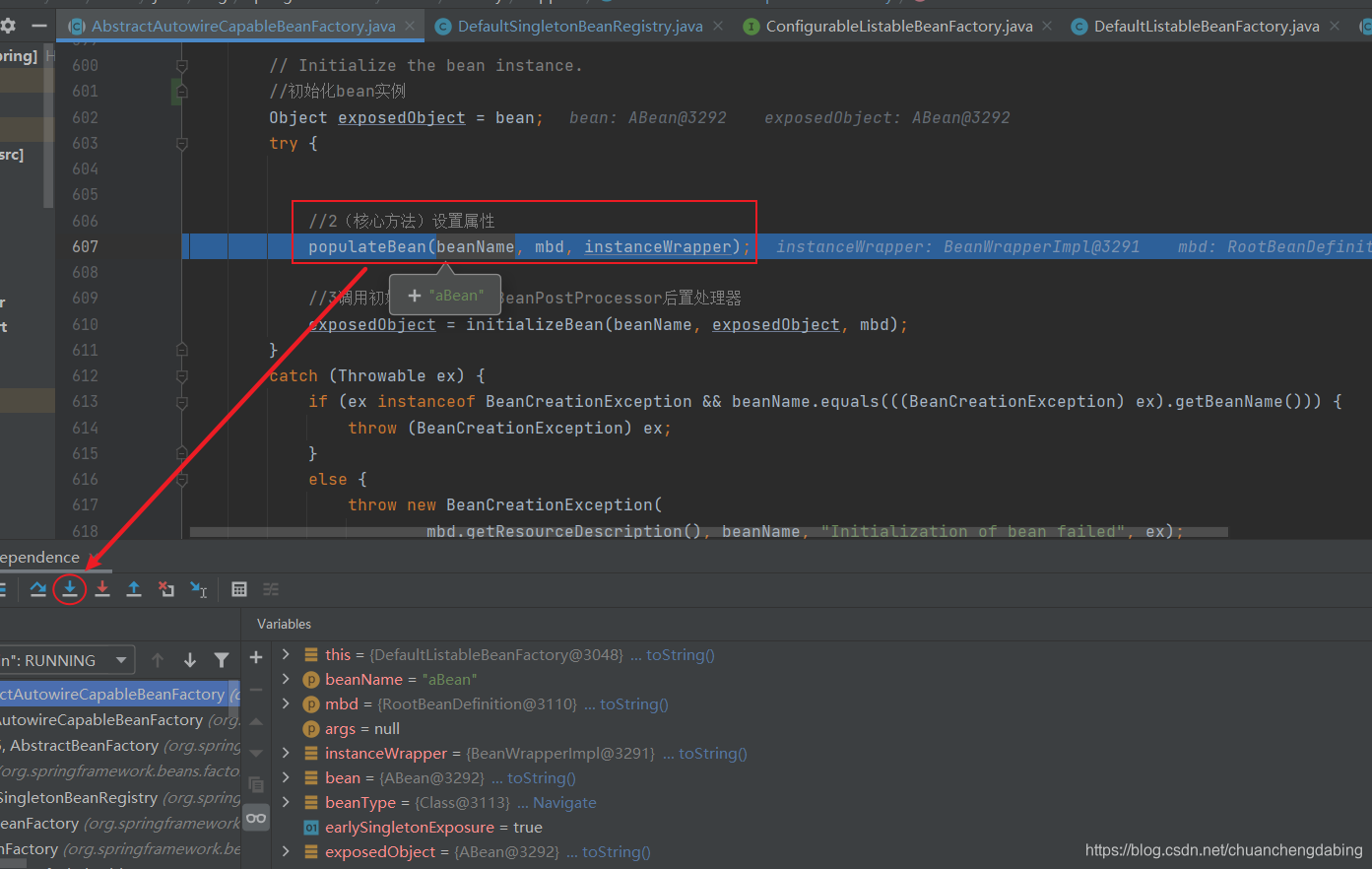This screenshot has height=869, width=1372.
Task: Click the hide panel minus icon
Action: click(39, 27)
